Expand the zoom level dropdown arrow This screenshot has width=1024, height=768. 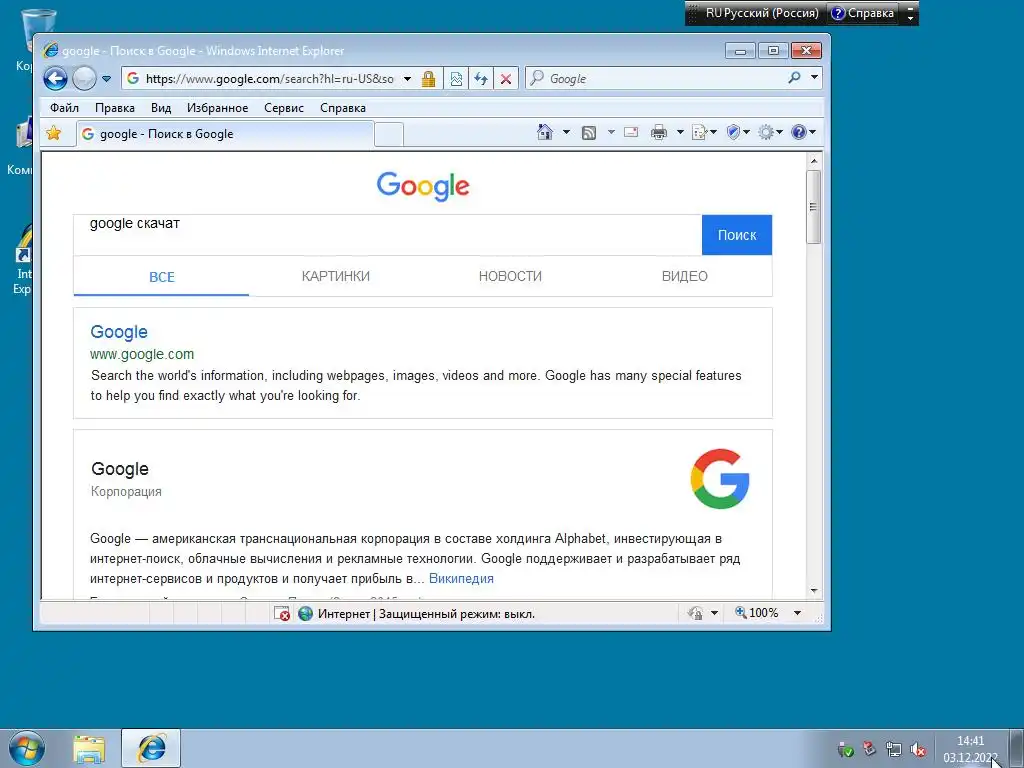tap(797, 613)
